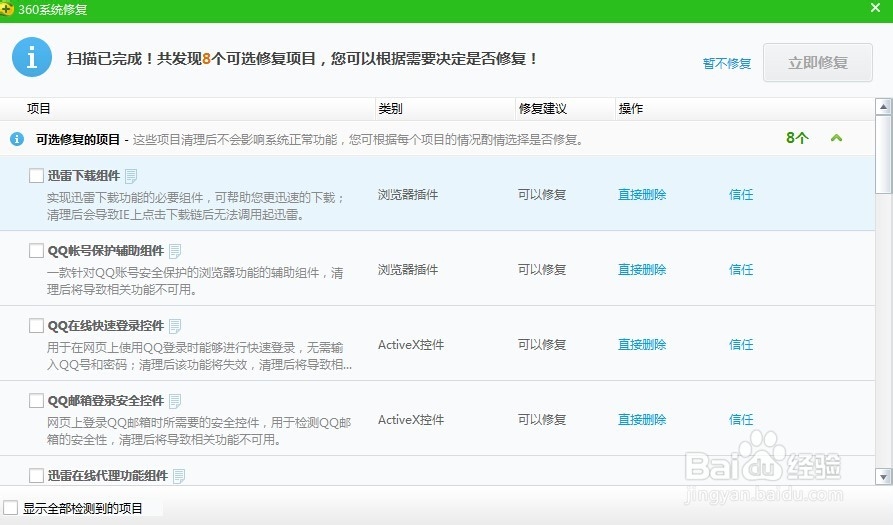This screenshot has width=893, height=525.
Task: Check the QQ在线快速登录控件 checkbox
Action: click(x=36, y=326)
